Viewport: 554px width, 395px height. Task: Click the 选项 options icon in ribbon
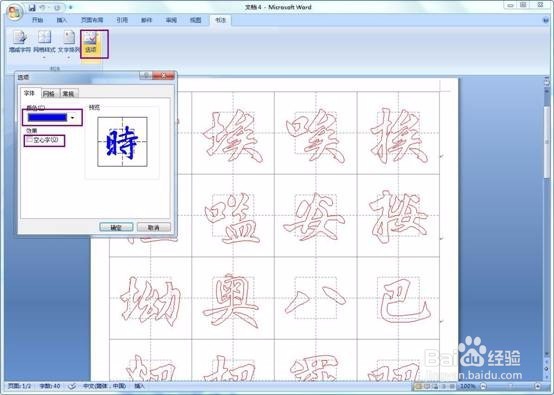click(91, 42)
